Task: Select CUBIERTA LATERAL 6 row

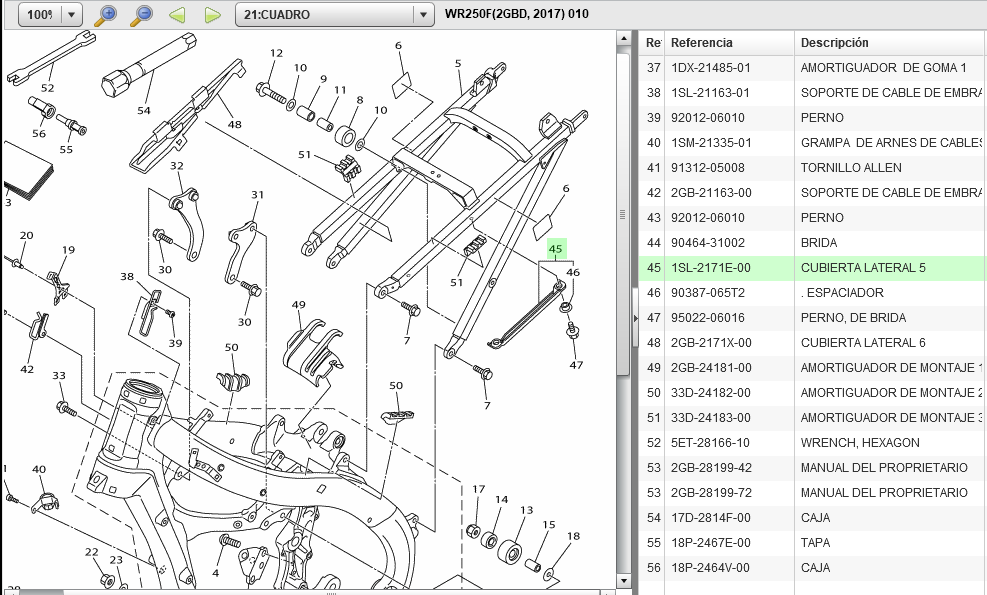Action: pyautogui.click(x=813, y=343)
